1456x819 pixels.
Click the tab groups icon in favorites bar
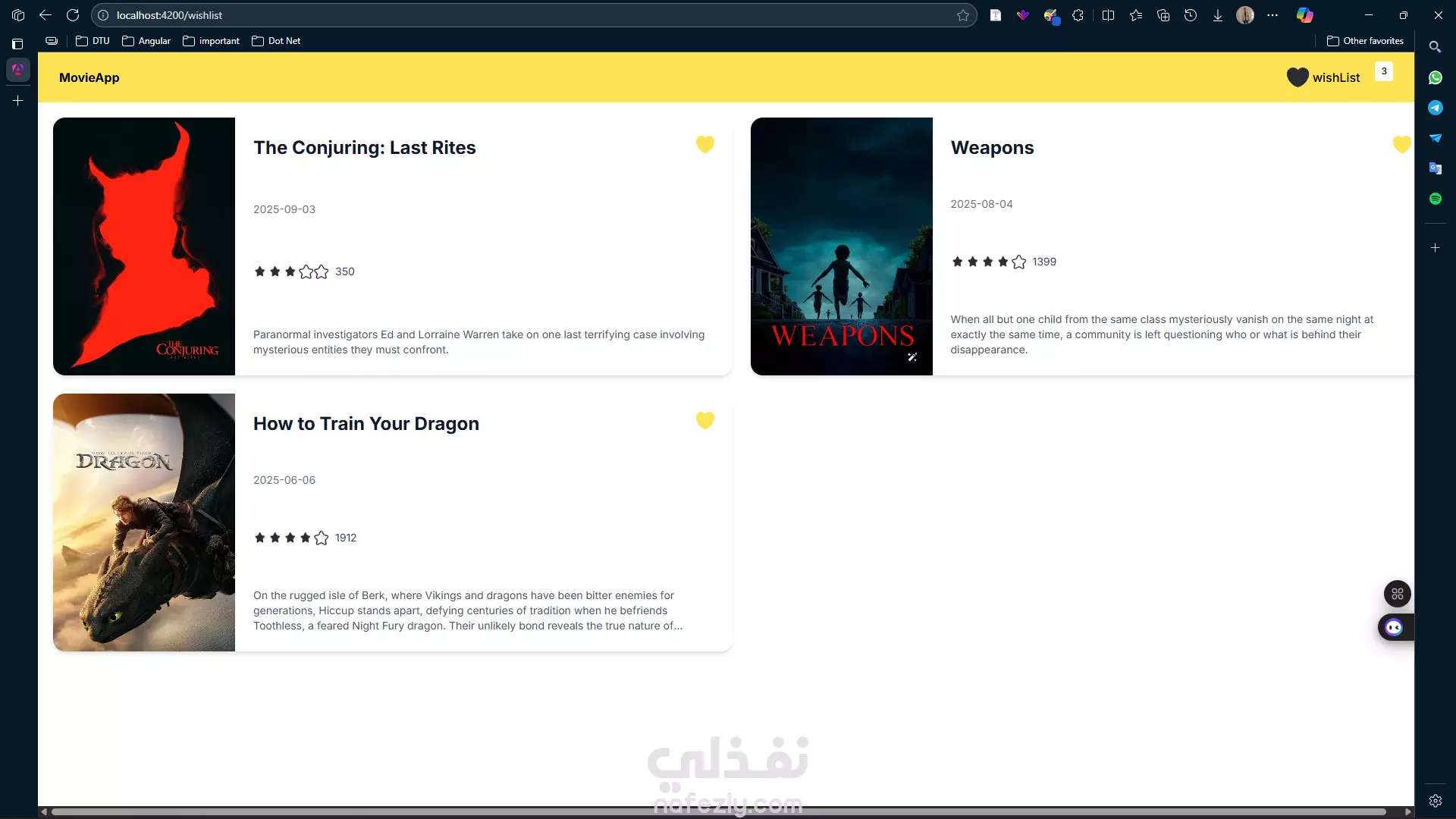(x=52, y=41)
